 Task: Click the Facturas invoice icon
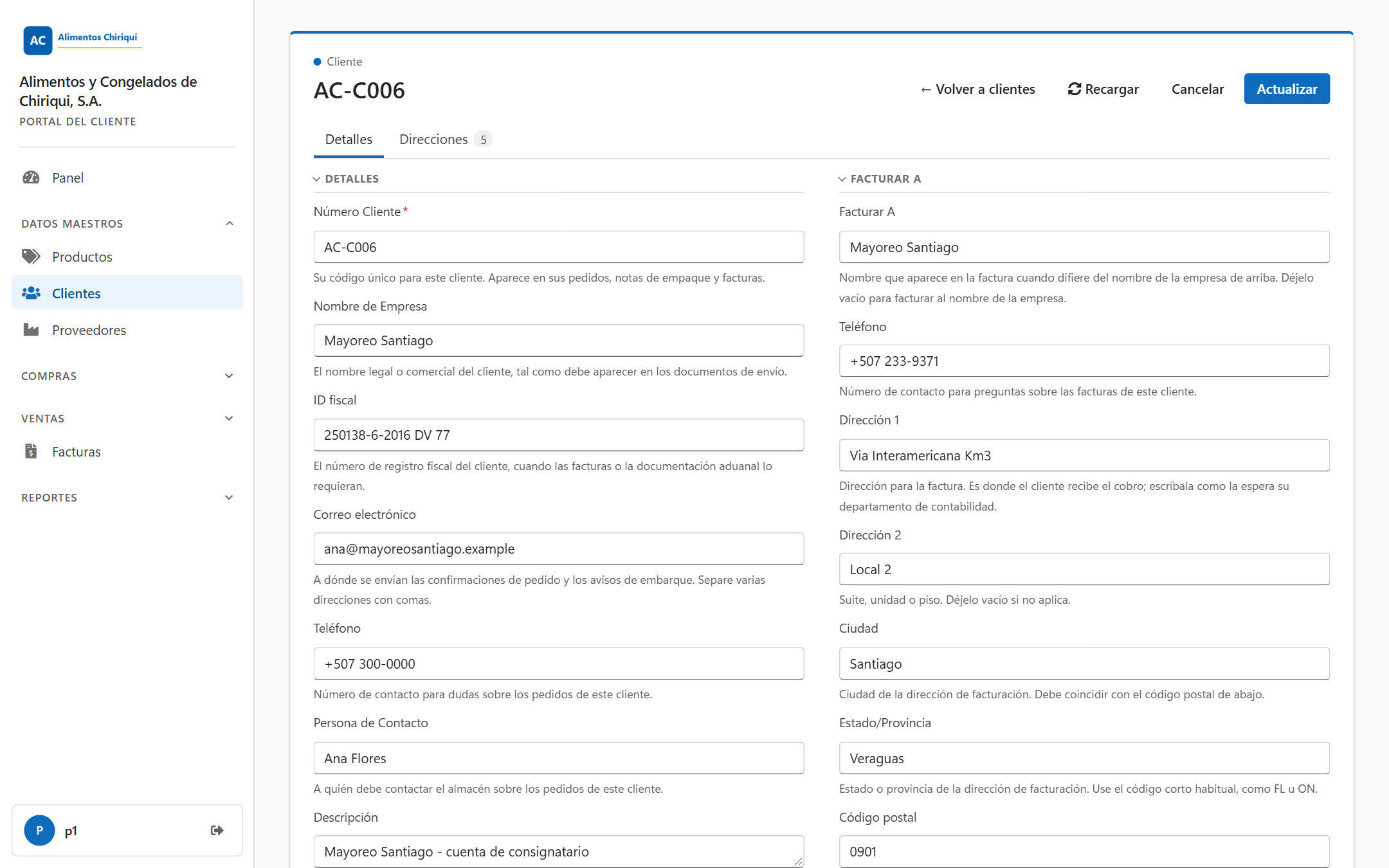31,451
